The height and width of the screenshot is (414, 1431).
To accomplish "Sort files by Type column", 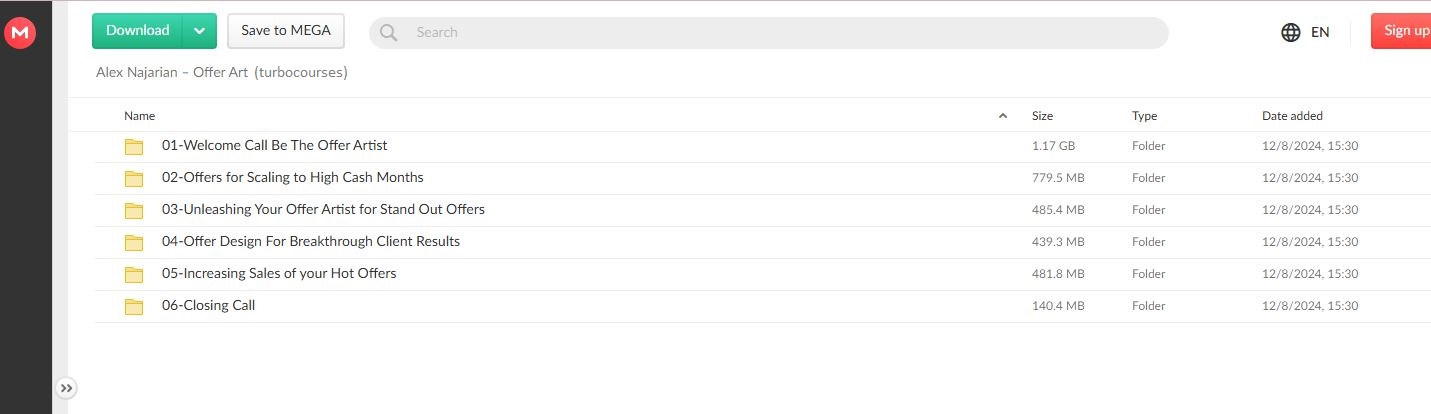I will (1144, 116).
